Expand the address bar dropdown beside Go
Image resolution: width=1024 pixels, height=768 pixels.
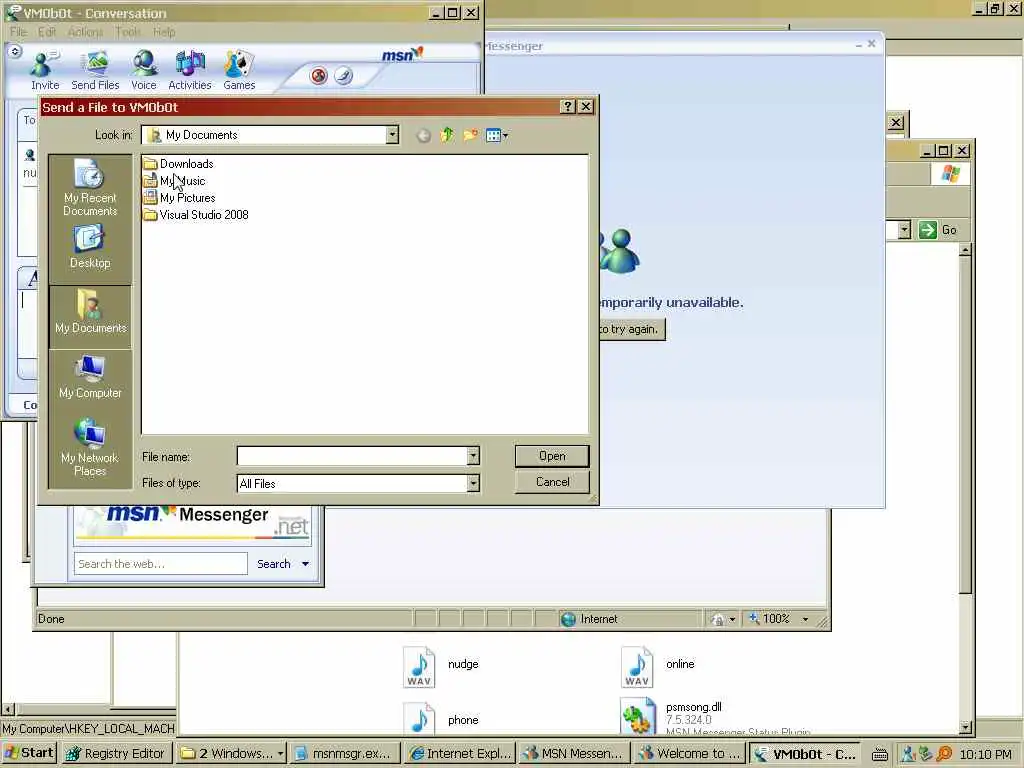[x=904, y=230]
